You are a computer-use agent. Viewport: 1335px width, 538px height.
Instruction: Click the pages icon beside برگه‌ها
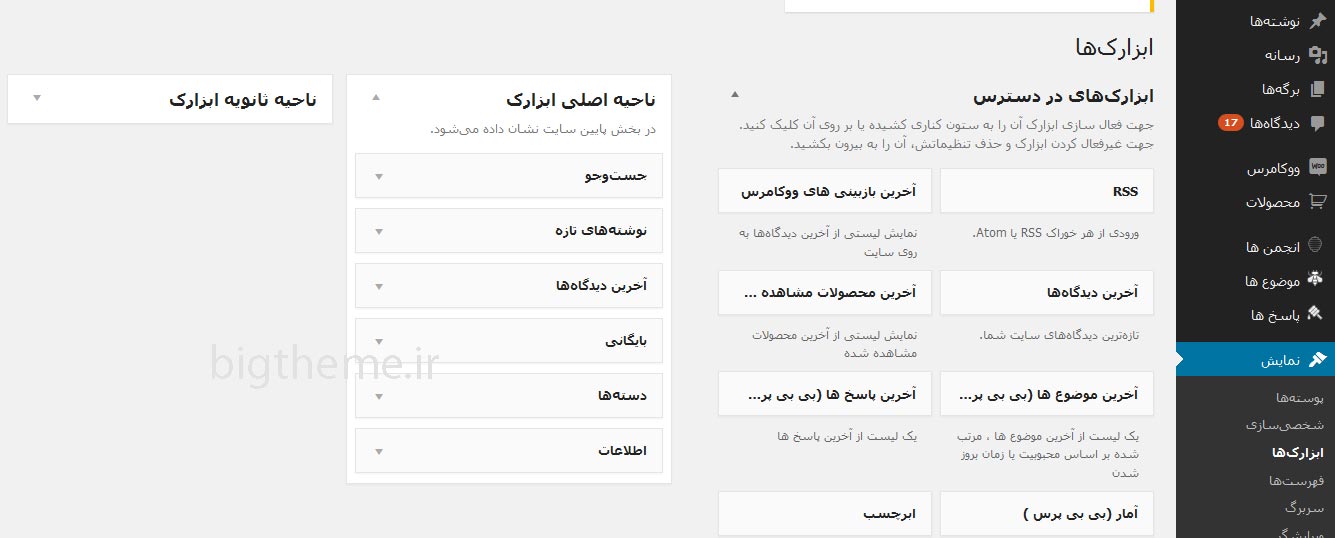[x=1317, y=89]
